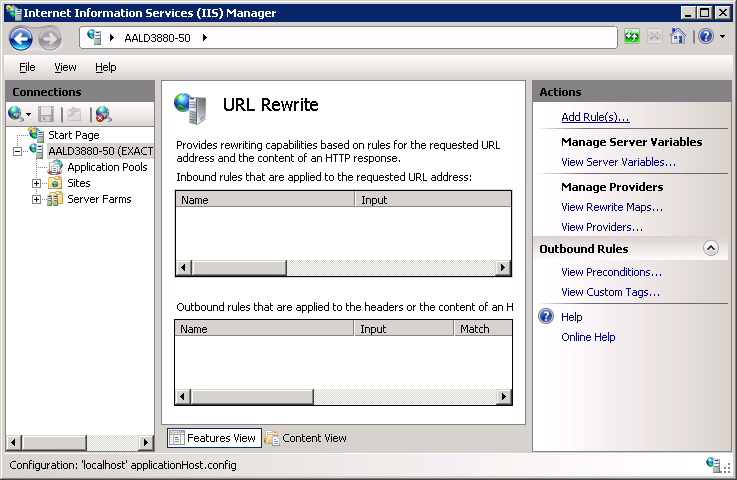Click the server icon in the address bar
Screen dimensions: 737x480
coord(94,37)
